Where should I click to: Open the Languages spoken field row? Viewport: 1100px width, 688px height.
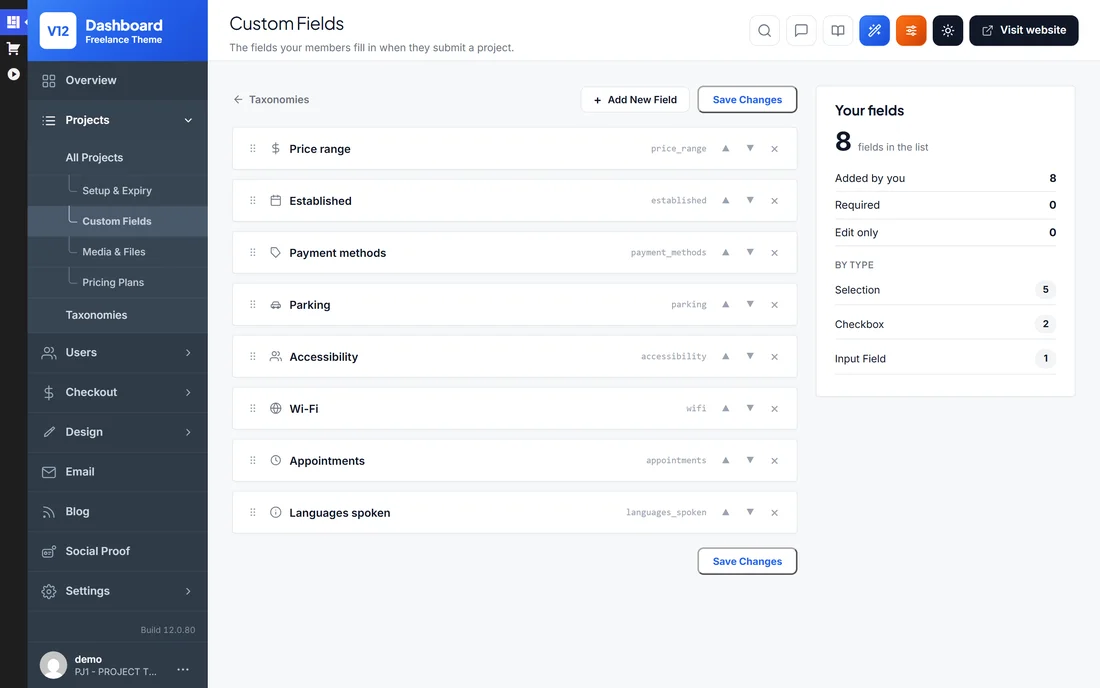[514, 512]
